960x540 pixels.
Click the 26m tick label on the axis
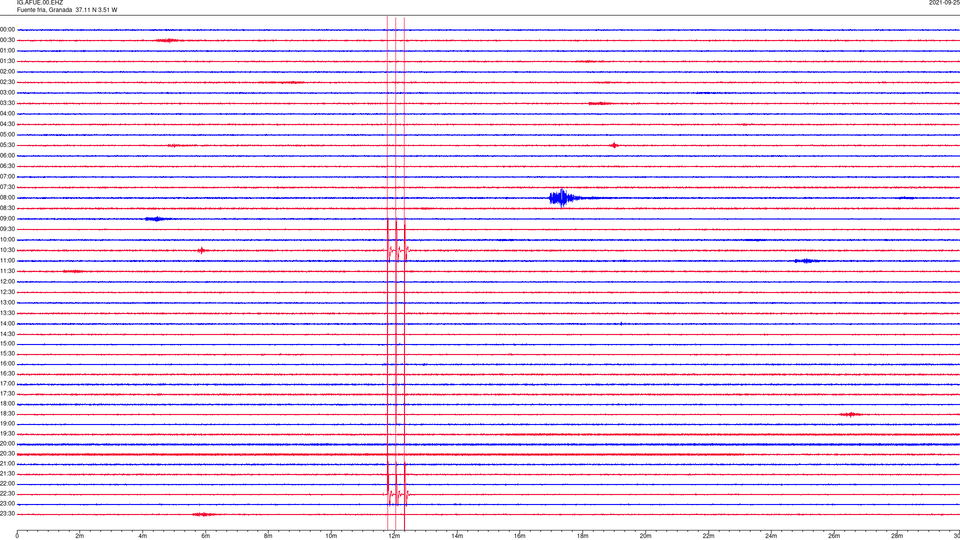(x=834, y=536)
